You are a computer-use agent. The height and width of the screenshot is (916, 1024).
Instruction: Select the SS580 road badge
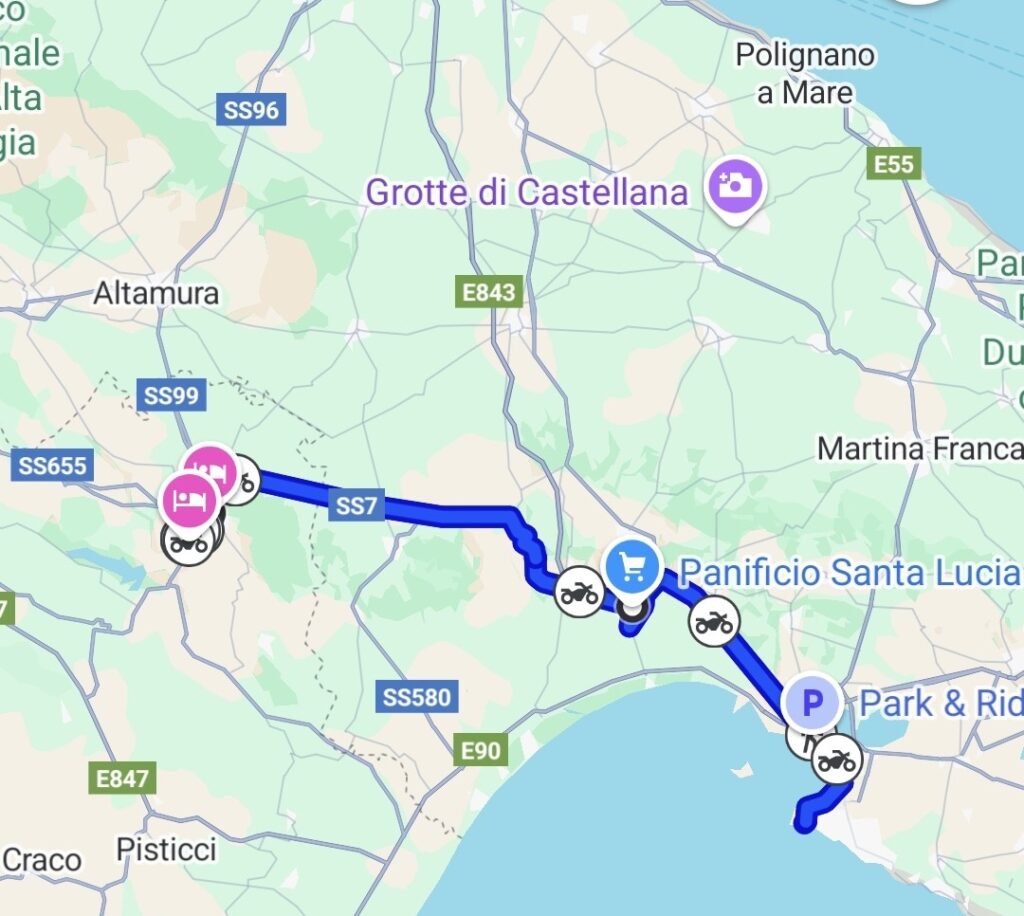tap(417, 697)
